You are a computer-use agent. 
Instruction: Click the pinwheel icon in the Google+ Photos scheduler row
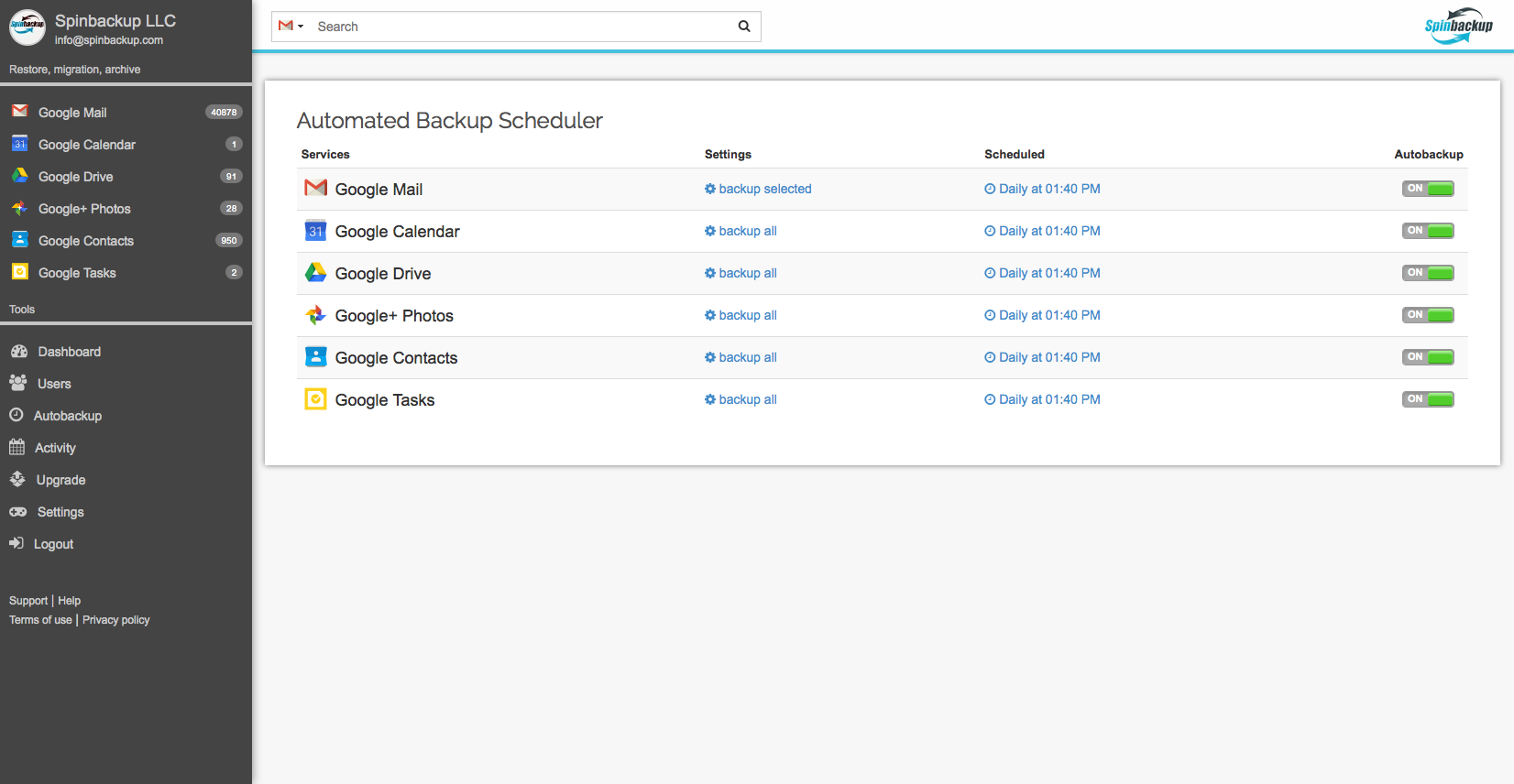(316, 315)
